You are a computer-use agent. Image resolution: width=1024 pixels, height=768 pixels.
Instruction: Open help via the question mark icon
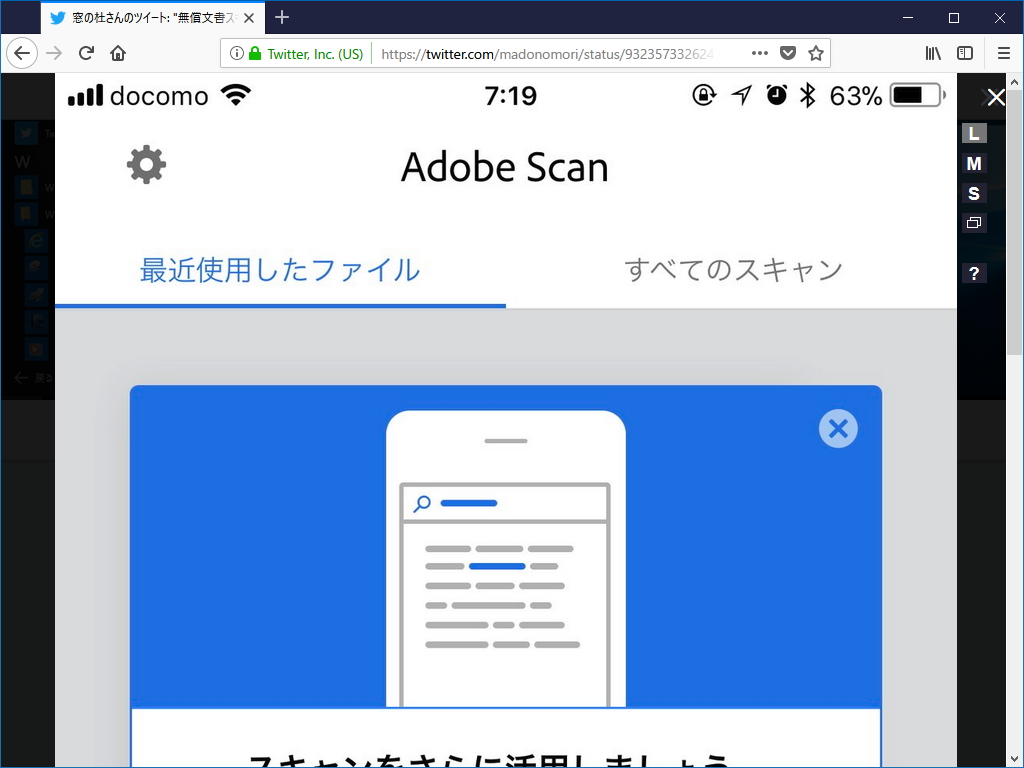coord(974,272)
